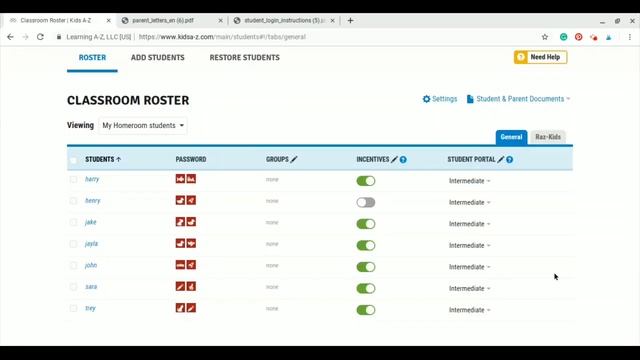The height and width of the screenshot is (360, 640).
Task: Close the Classroom Roster browser tab
Action: tap(109, 20)
